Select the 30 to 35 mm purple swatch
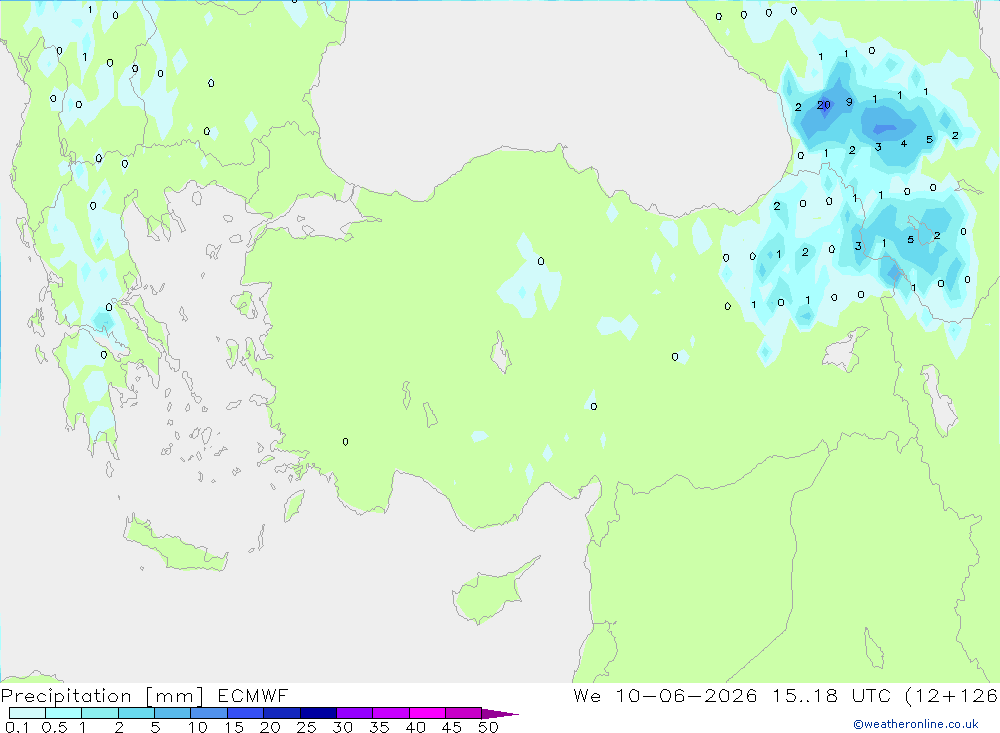The image size is (1000, 733). point(355,713)
